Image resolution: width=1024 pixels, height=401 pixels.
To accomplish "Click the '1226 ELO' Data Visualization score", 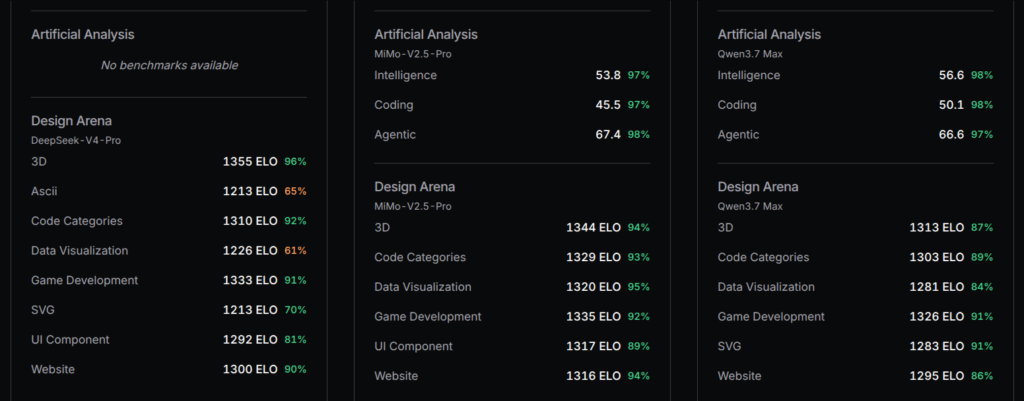I will (250, 251).
